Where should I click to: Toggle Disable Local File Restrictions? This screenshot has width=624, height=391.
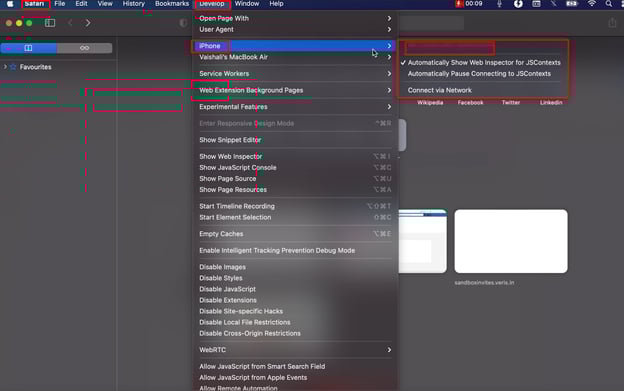(x=295, y=323)
